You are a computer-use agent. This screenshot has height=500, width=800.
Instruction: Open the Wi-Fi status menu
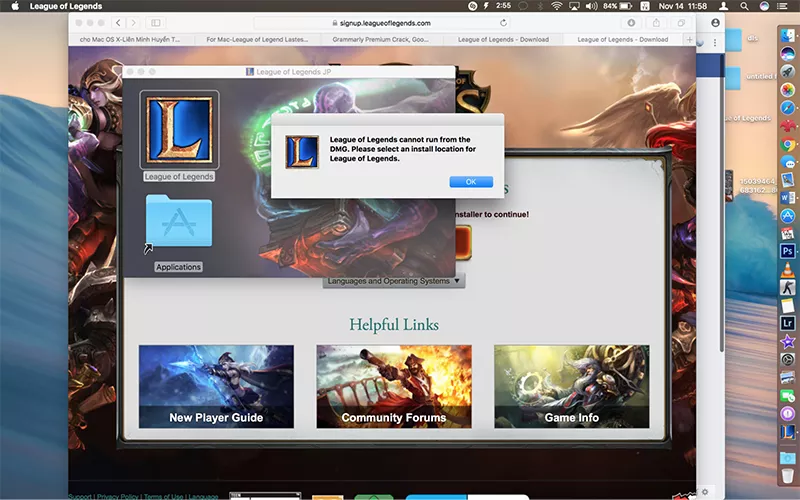(x=557, y=6)
